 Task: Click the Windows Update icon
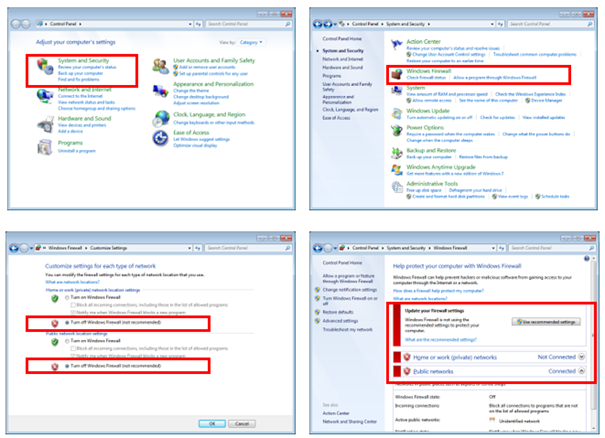point(397,113)
